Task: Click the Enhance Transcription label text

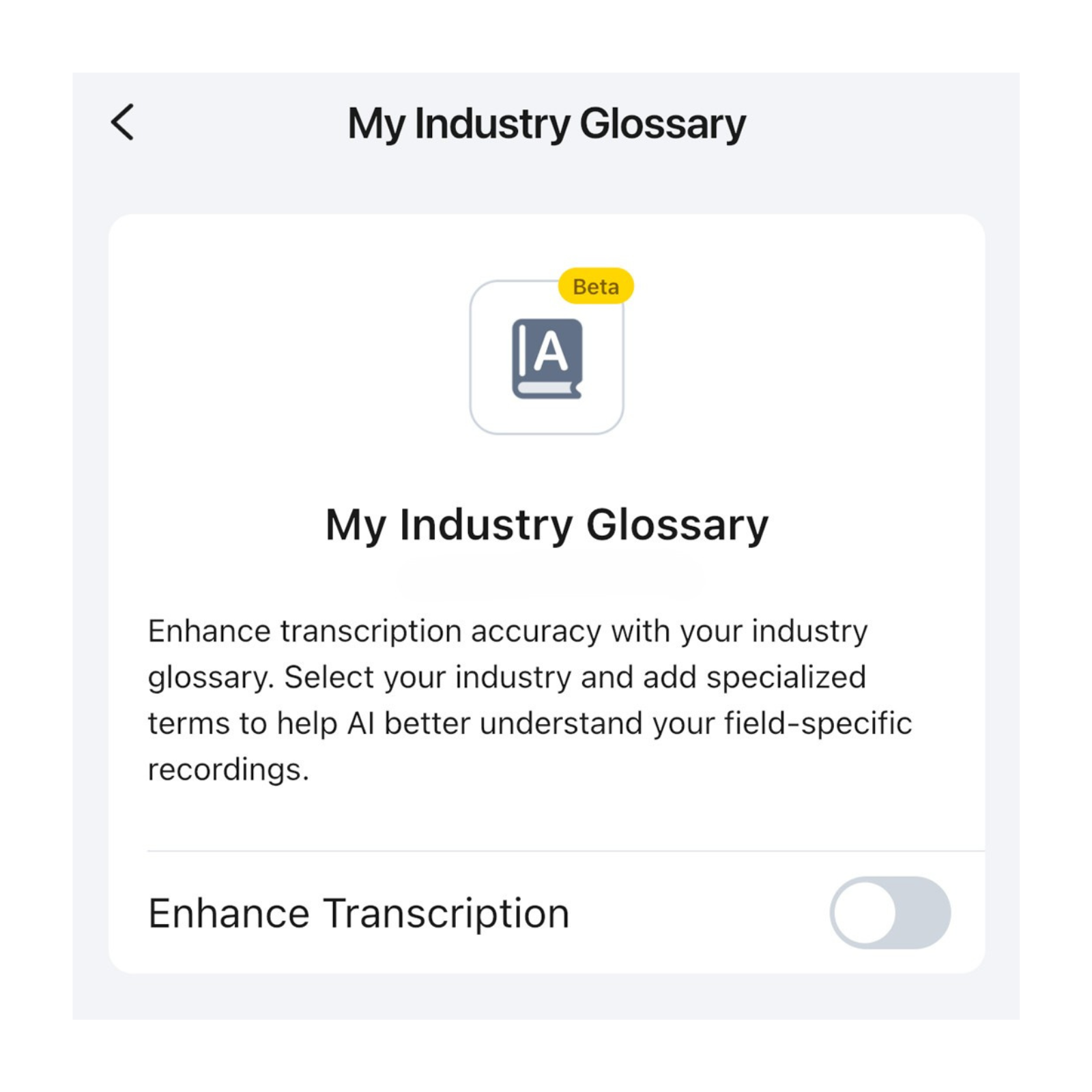Action: coord(358,913)
